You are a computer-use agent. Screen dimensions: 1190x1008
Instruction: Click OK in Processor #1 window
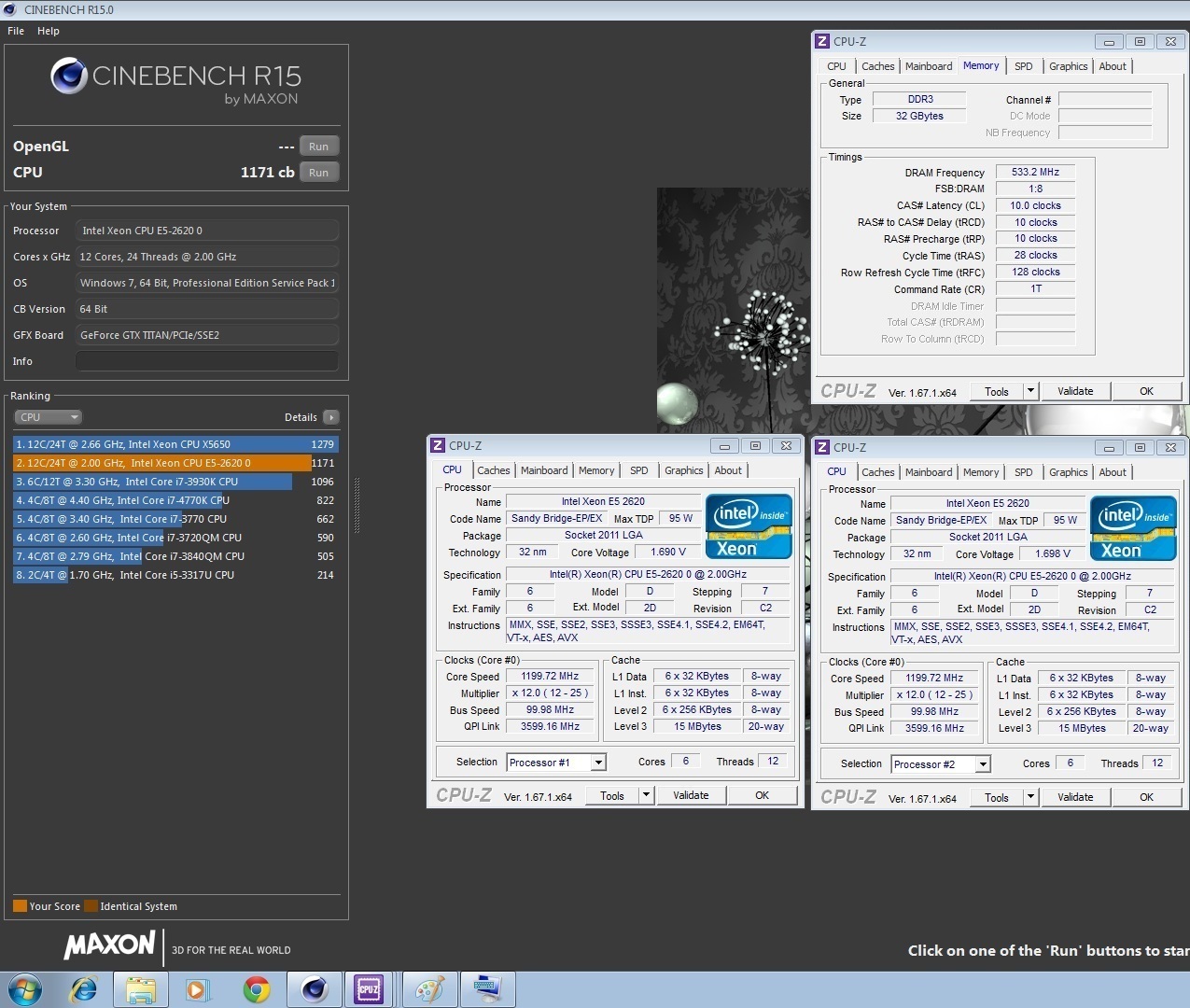762,795
